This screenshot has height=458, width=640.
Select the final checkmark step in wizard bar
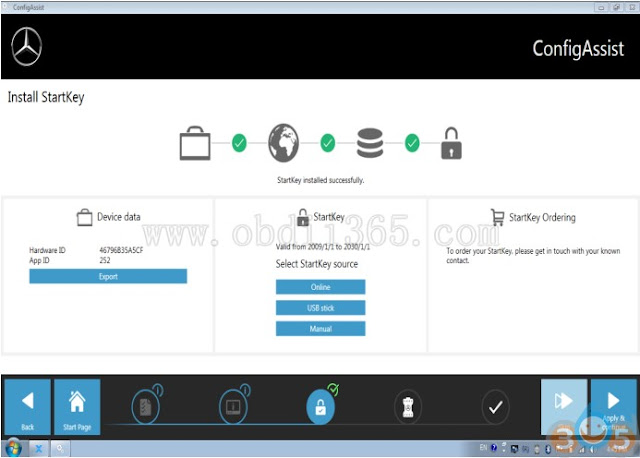(x=495, y=407)
